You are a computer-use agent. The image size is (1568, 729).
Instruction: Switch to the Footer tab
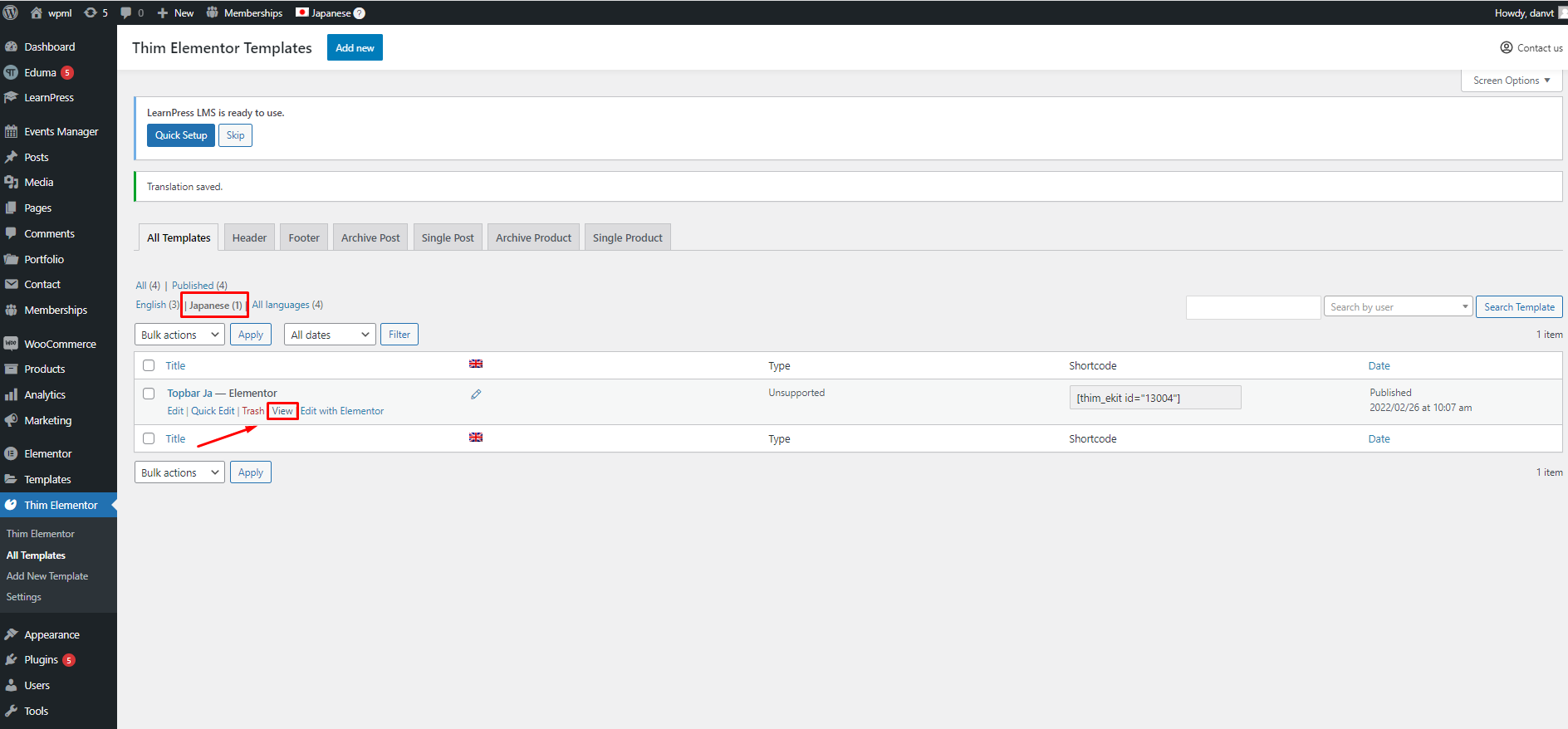(x=304, y=237)
